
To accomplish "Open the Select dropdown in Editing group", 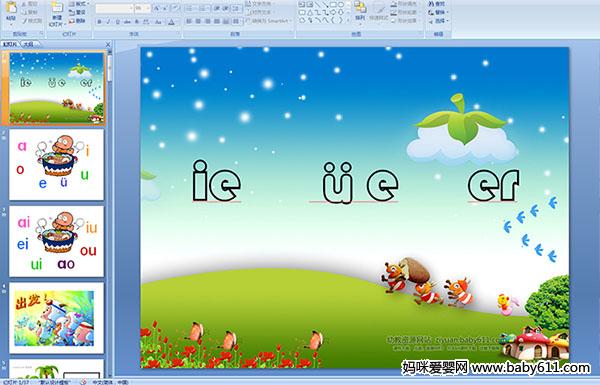I will 439,21.
